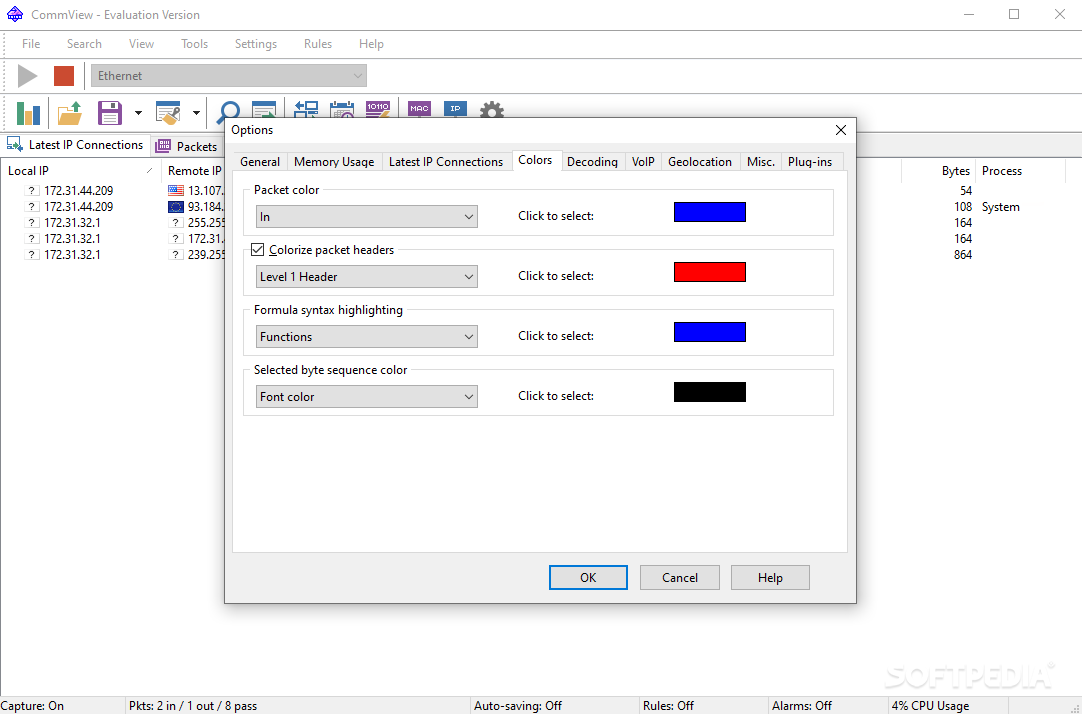Open the MAC aliases icon

(x=420, y=109)
